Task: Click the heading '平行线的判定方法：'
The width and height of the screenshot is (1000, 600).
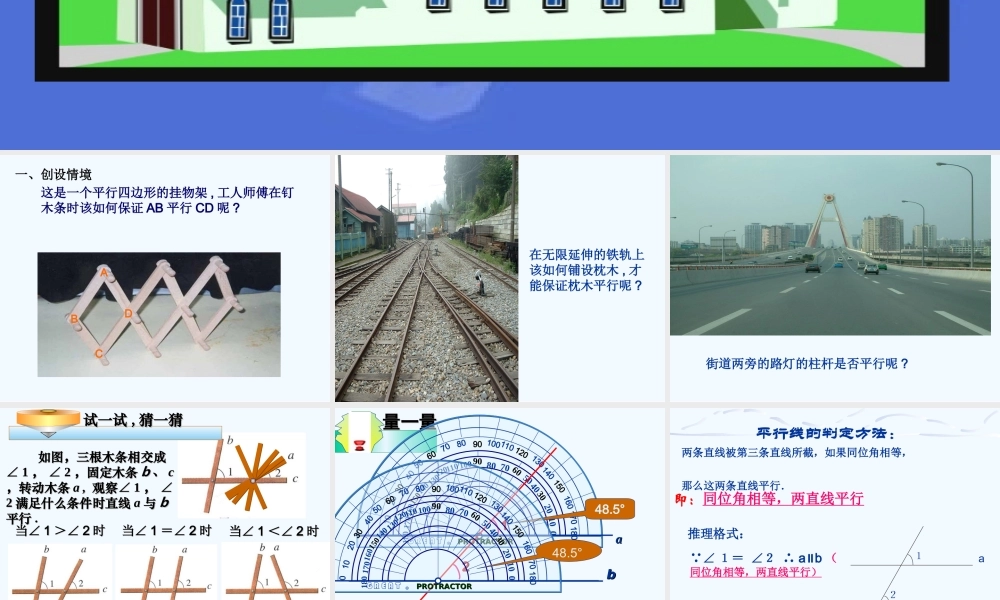Action: pyautogui.click(x=826, y=434)
